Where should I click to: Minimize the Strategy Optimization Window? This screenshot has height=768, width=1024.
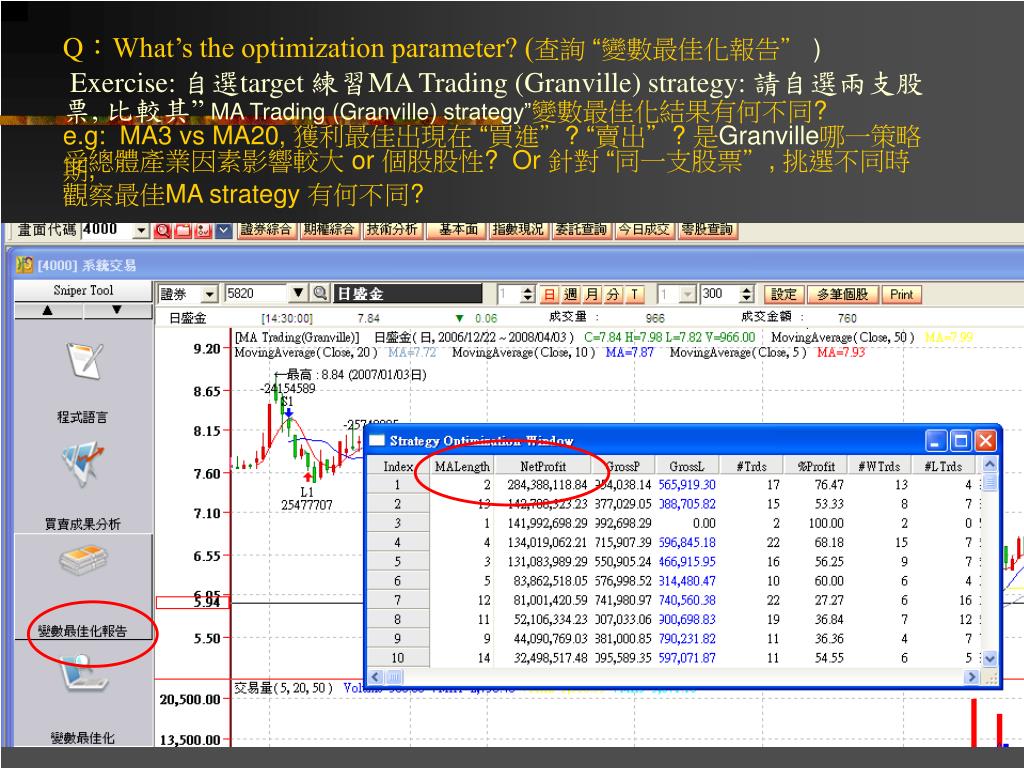click(x=936, y=441)
